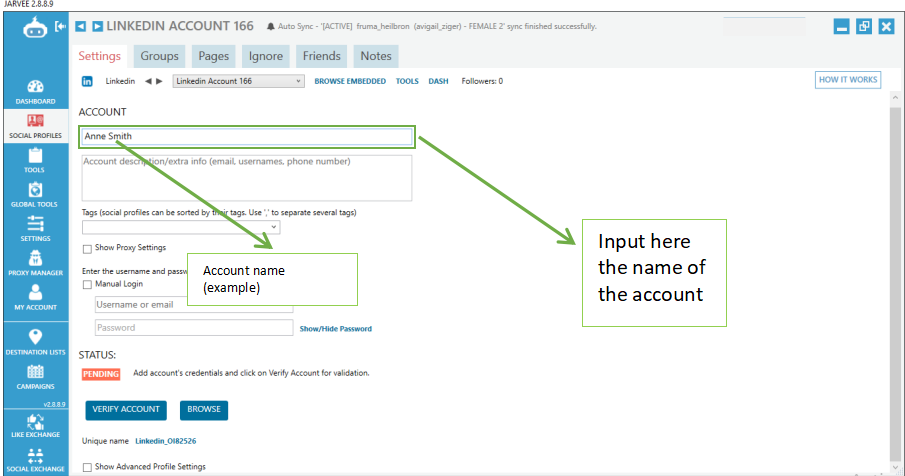
Task: Open My Account in sidebar
Action: 35,298
